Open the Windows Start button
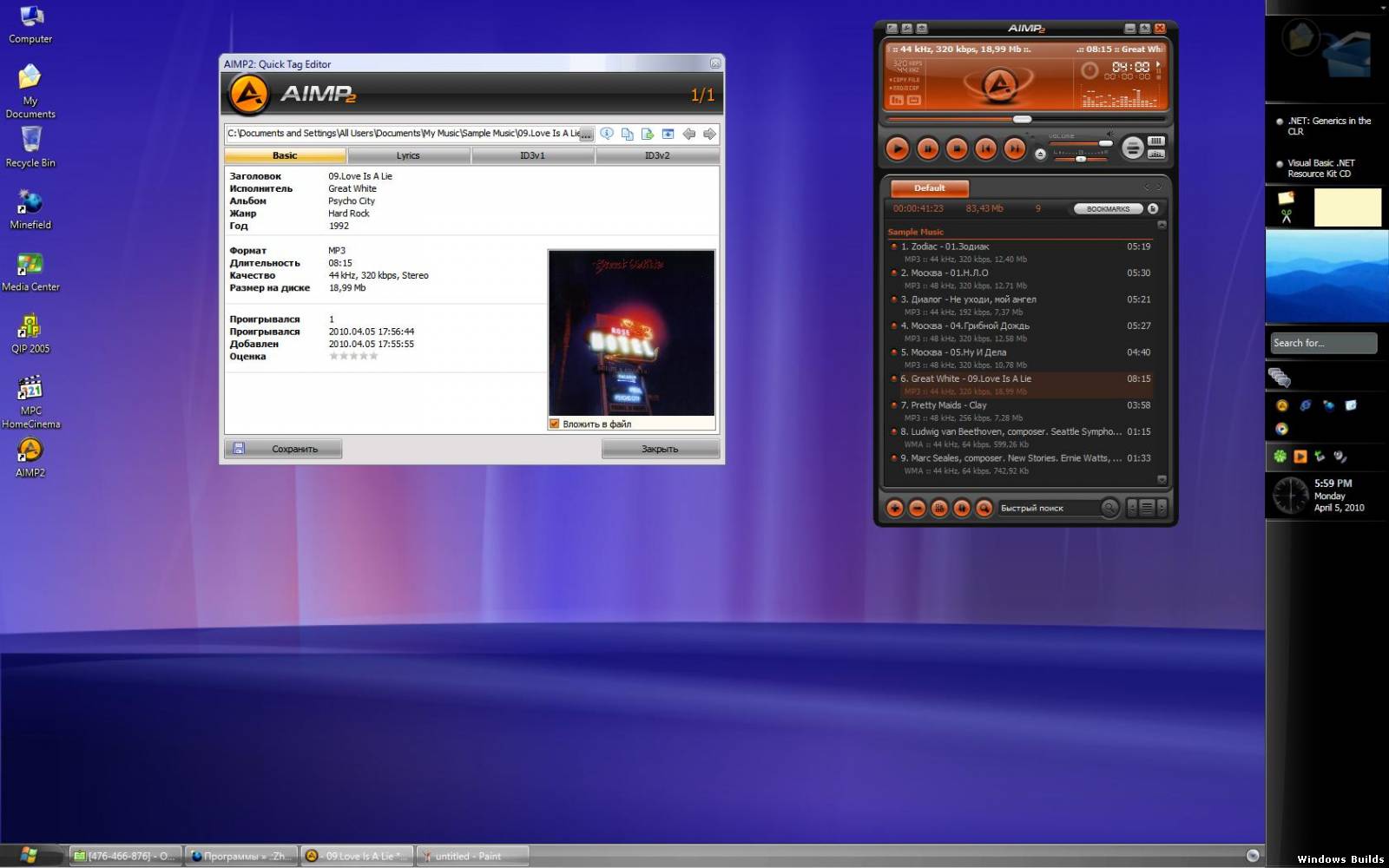 click(x=29, y=855)
